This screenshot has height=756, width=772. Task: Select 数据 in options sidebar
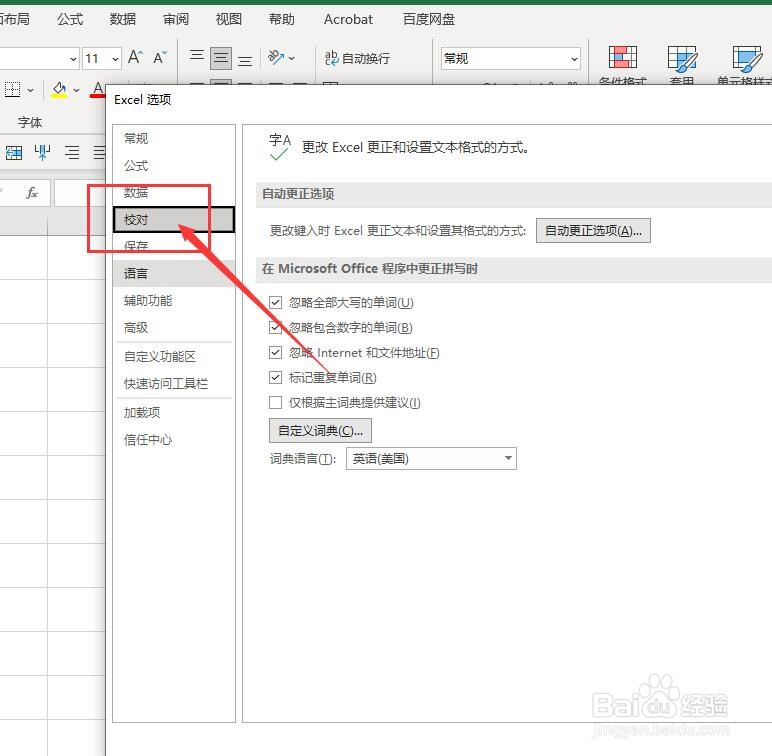tap(174, 192)
